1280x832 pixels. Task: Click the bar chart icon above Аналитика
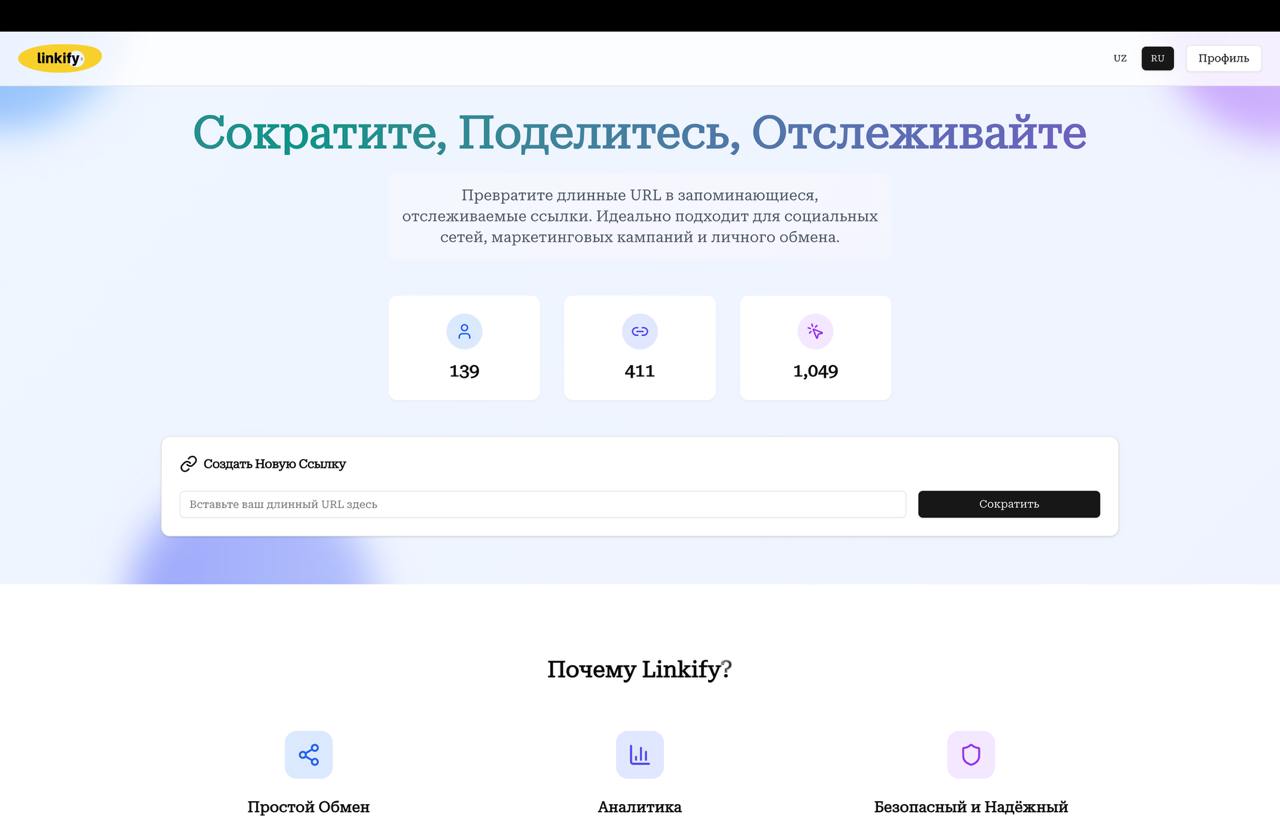(x=640, y=755)
